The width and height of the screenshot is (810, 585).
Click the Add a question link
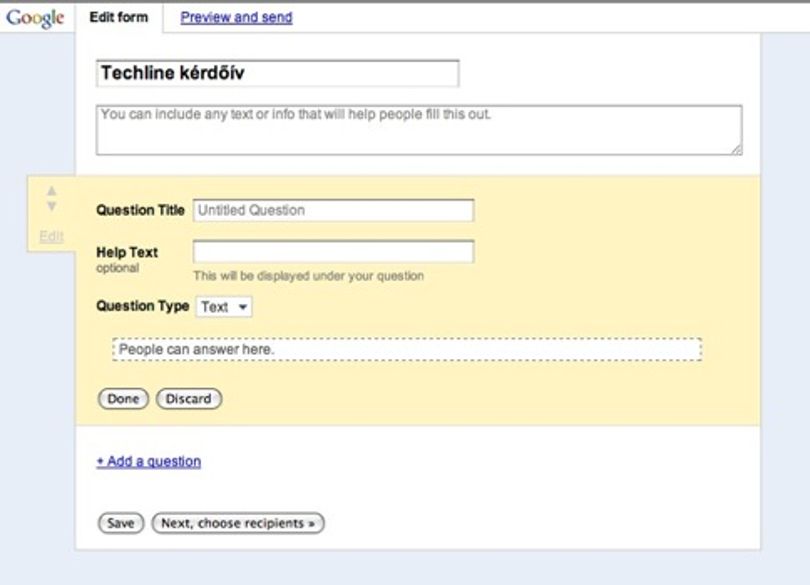149,461
